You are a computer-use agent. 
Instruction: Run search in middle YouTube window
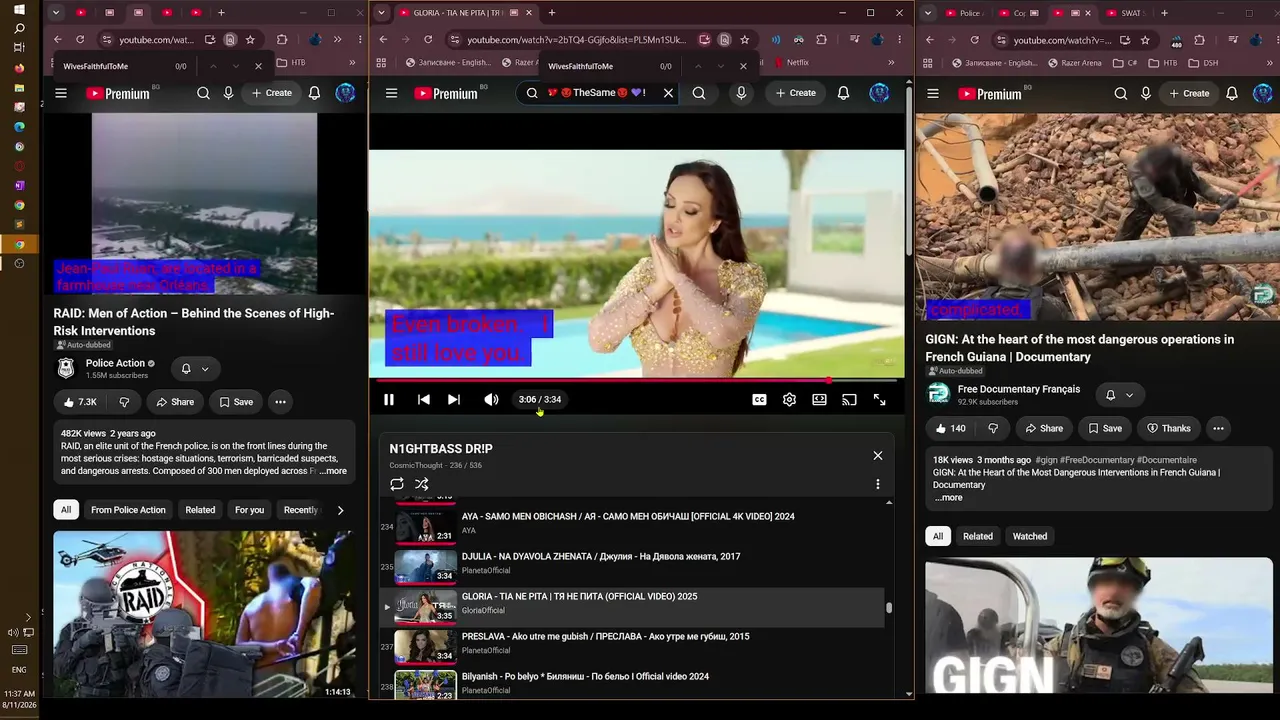pyautogui.click(x=699, y=93)
